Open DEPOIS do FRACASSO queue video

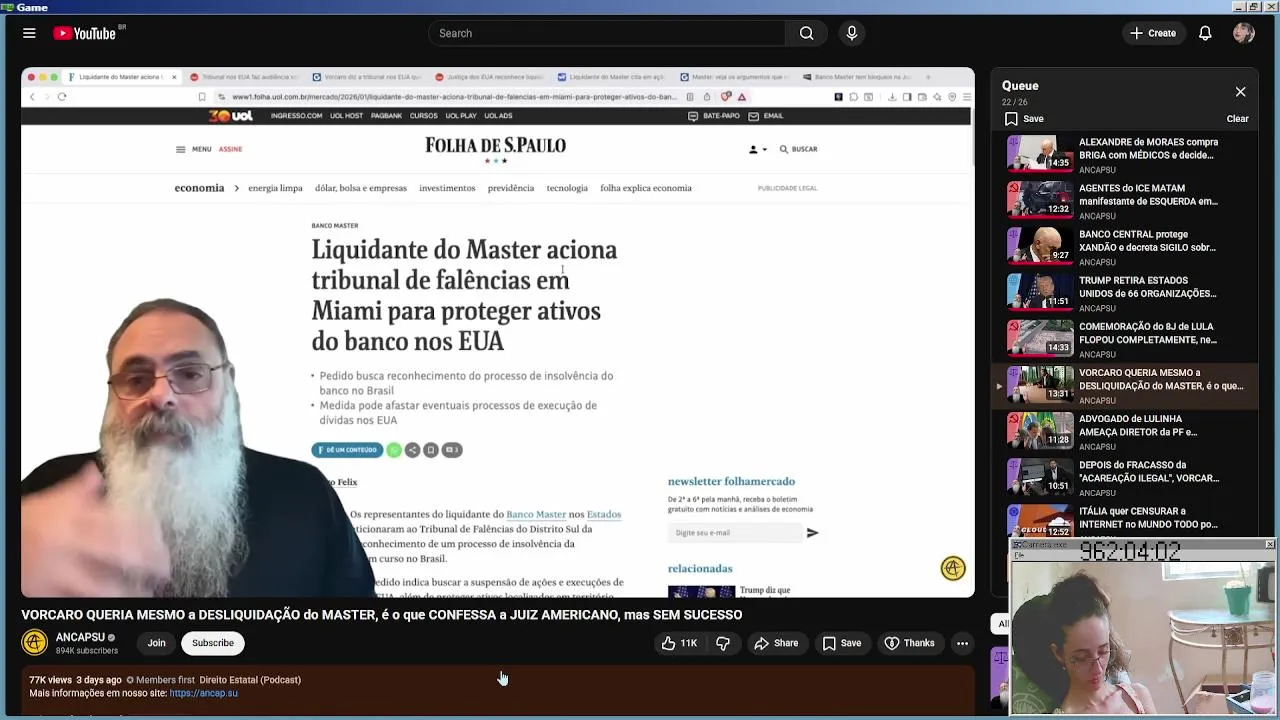pos(1124,477)
